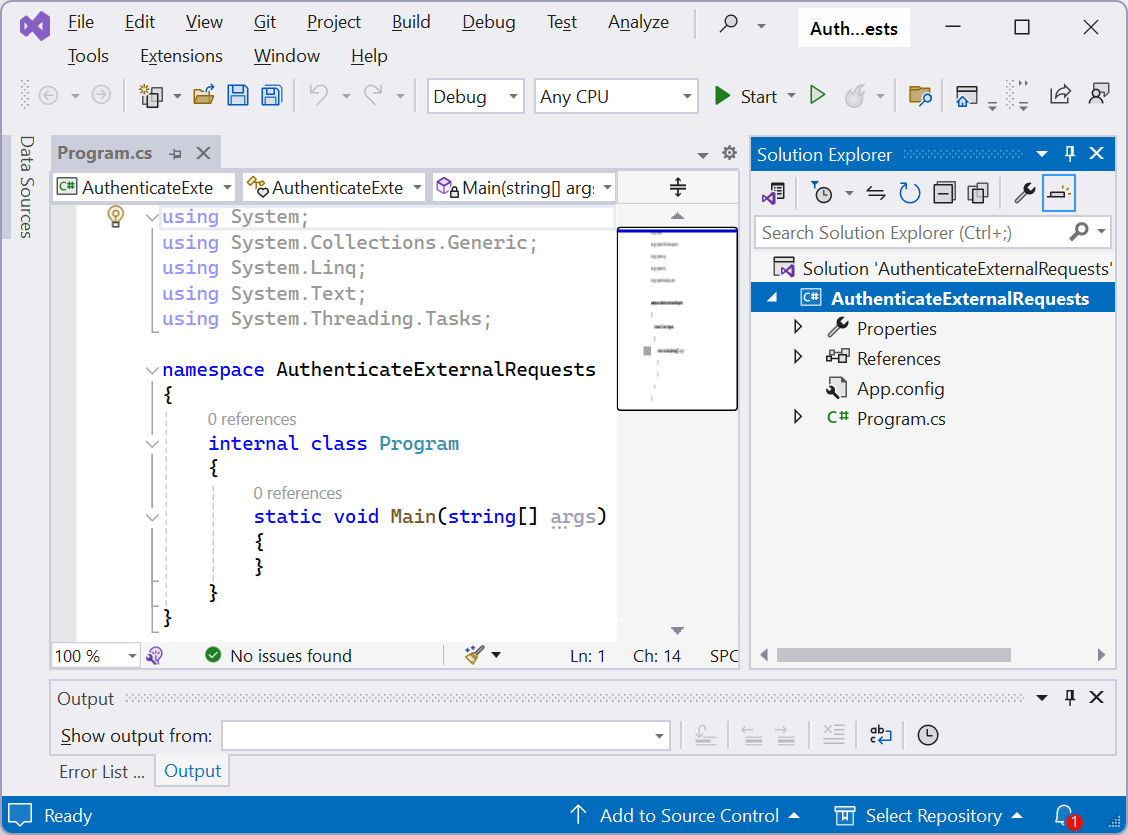Screen dimensions: 1128x835
Task: Sync with Active Document in Solution Explorer
Action: coord(875,193)
